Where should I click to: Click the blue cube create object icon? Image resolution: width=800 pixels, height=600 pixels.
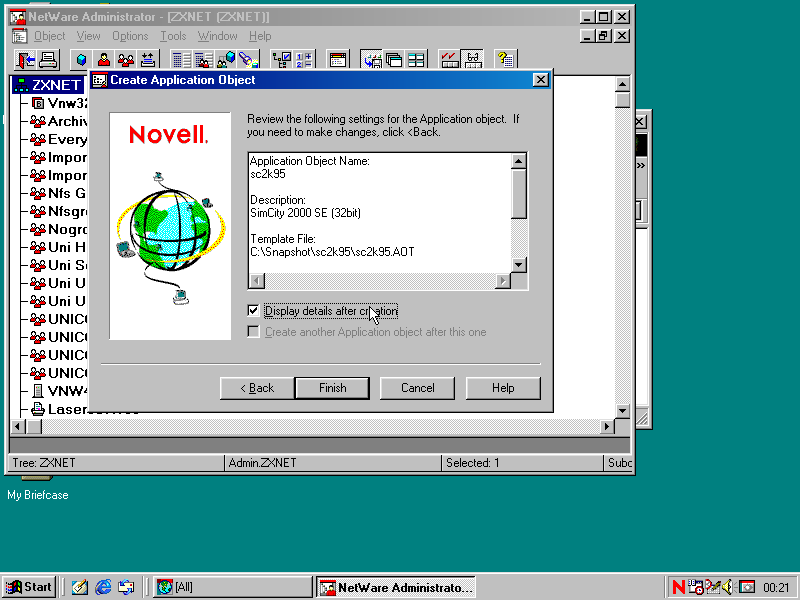(81, 60)
